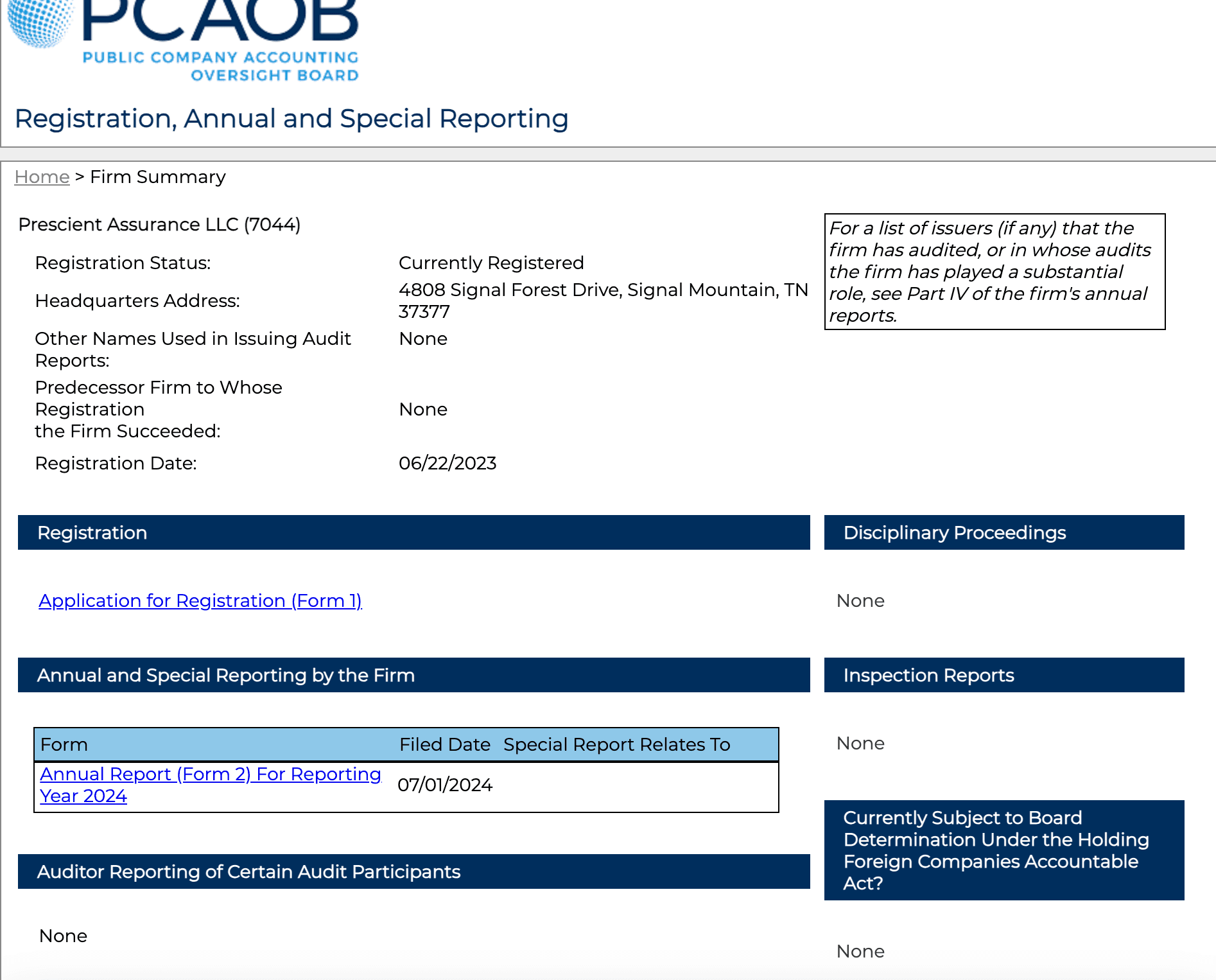The image size is (1216, 980).
Task: Click the Headquarters Address label
Action: click(137, 301)
